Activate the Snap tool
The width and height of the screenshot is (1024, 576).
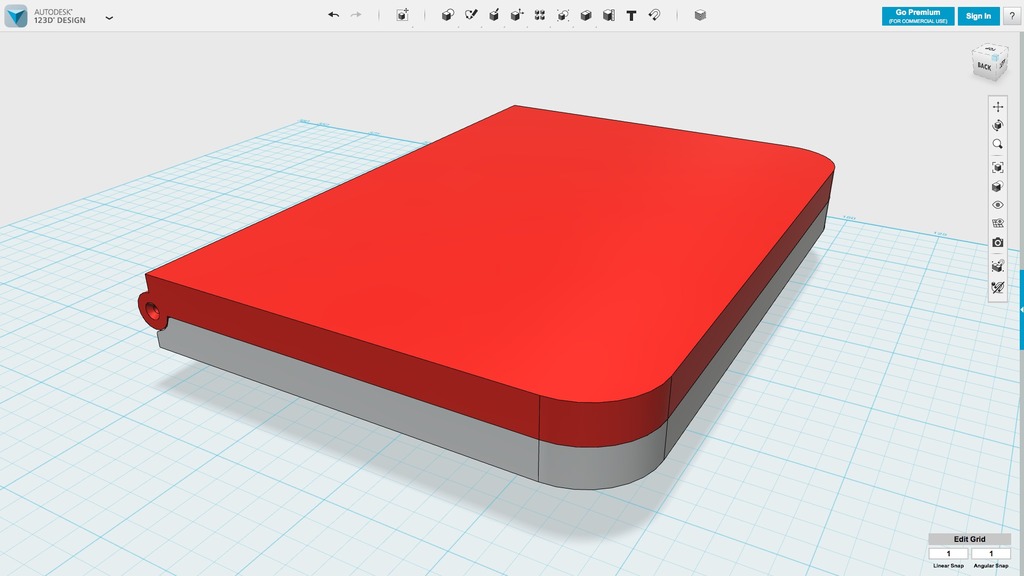[x=653, y=15]
